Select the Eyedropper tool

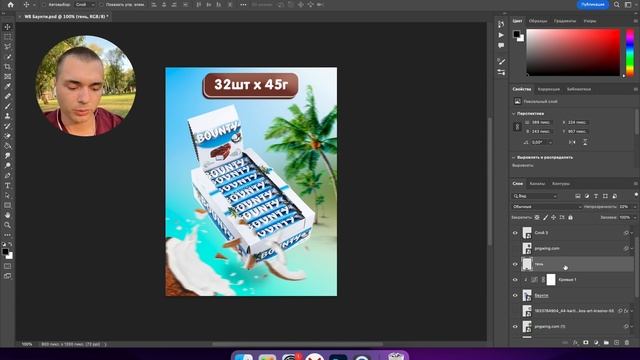point(7,86)
